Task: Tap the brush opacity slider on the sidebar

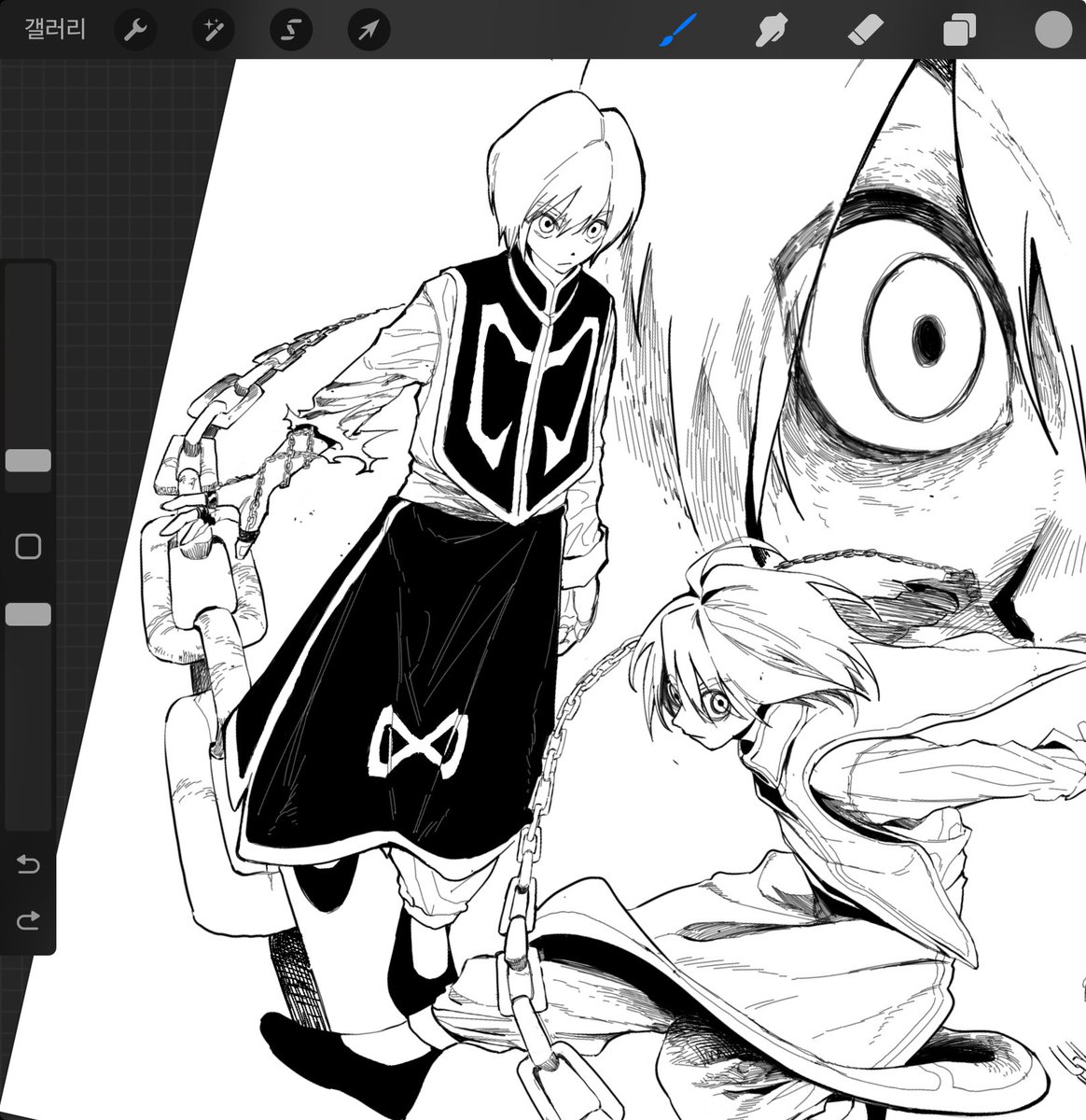Action: tap(28, 613)
